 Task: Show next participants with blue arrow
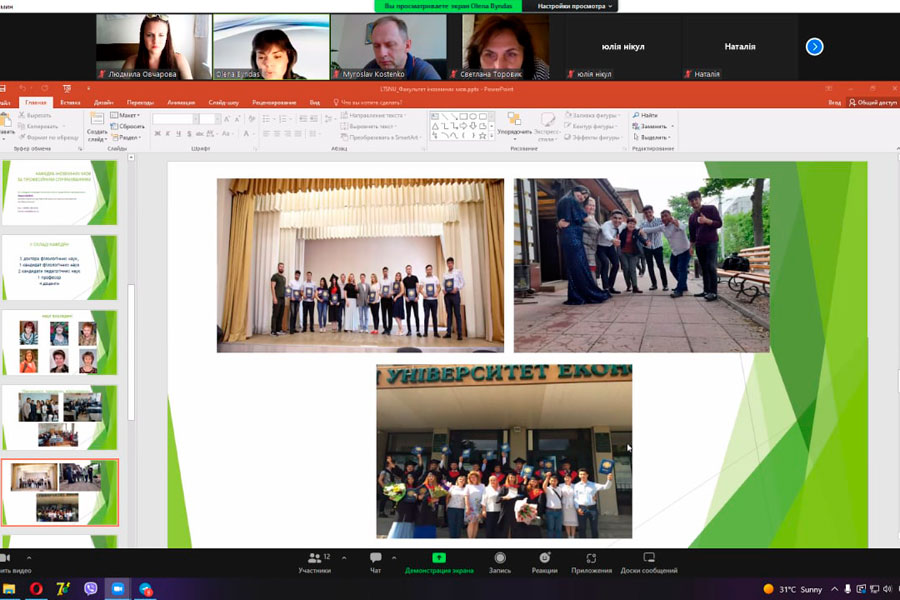click(x=814, y=46)
